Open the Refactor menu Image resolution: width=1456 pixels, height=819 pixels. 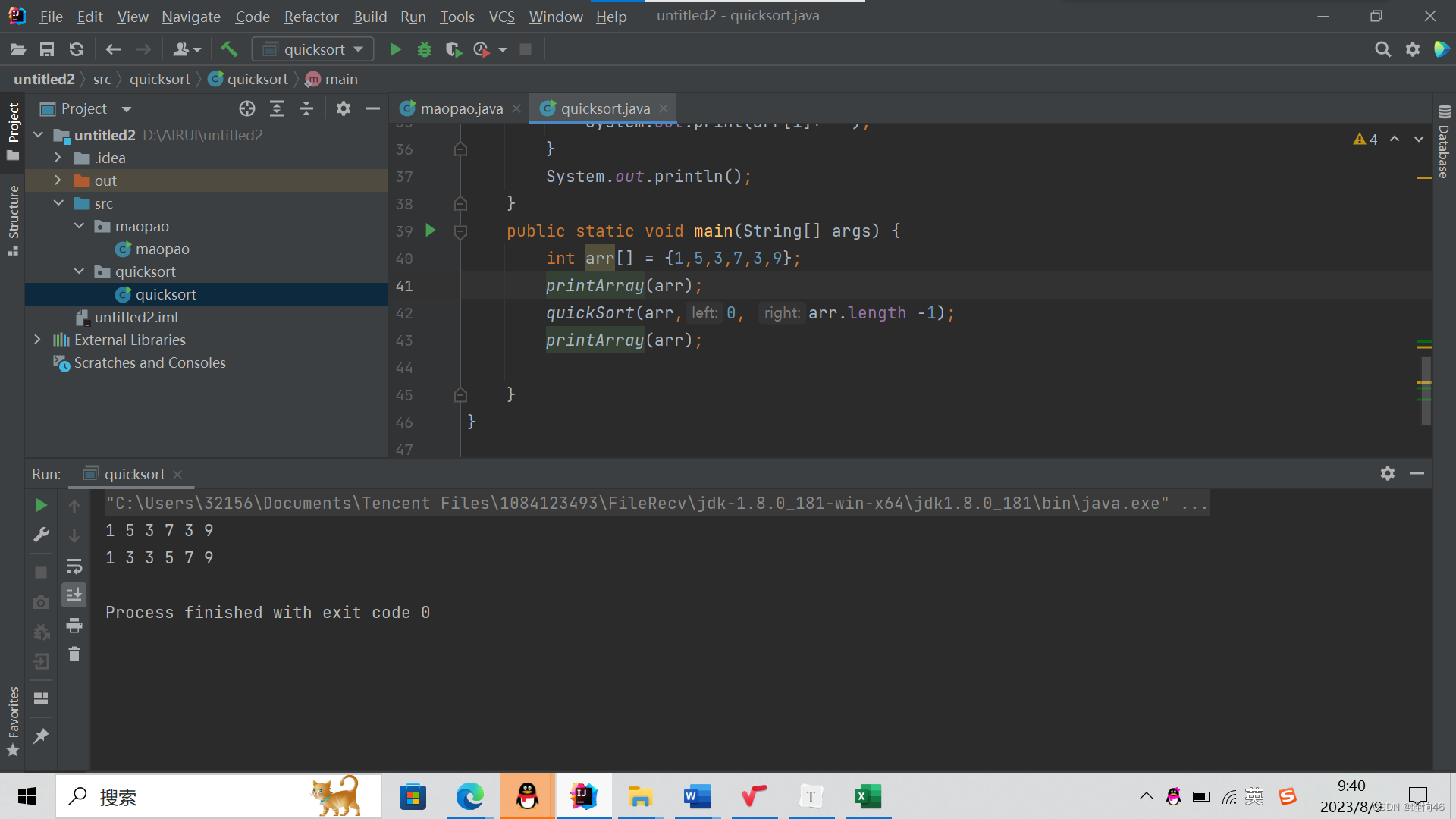(x=311, y=17)
